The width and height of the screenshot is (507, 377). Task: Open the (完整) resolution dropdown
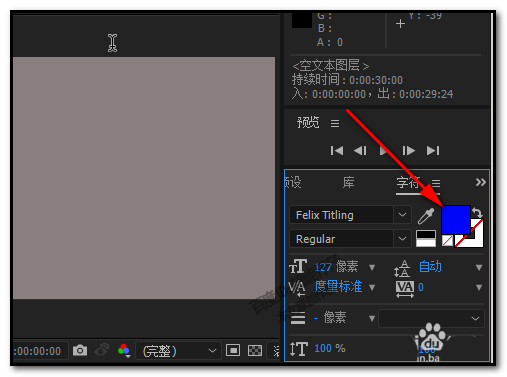click(x=178, y=351)
